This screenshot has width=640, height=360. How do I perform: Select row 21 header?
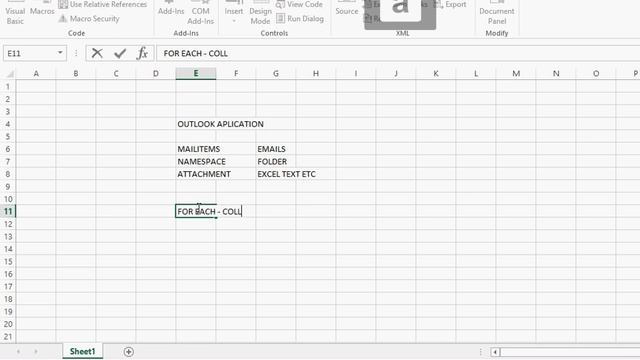tap(8, 337)
